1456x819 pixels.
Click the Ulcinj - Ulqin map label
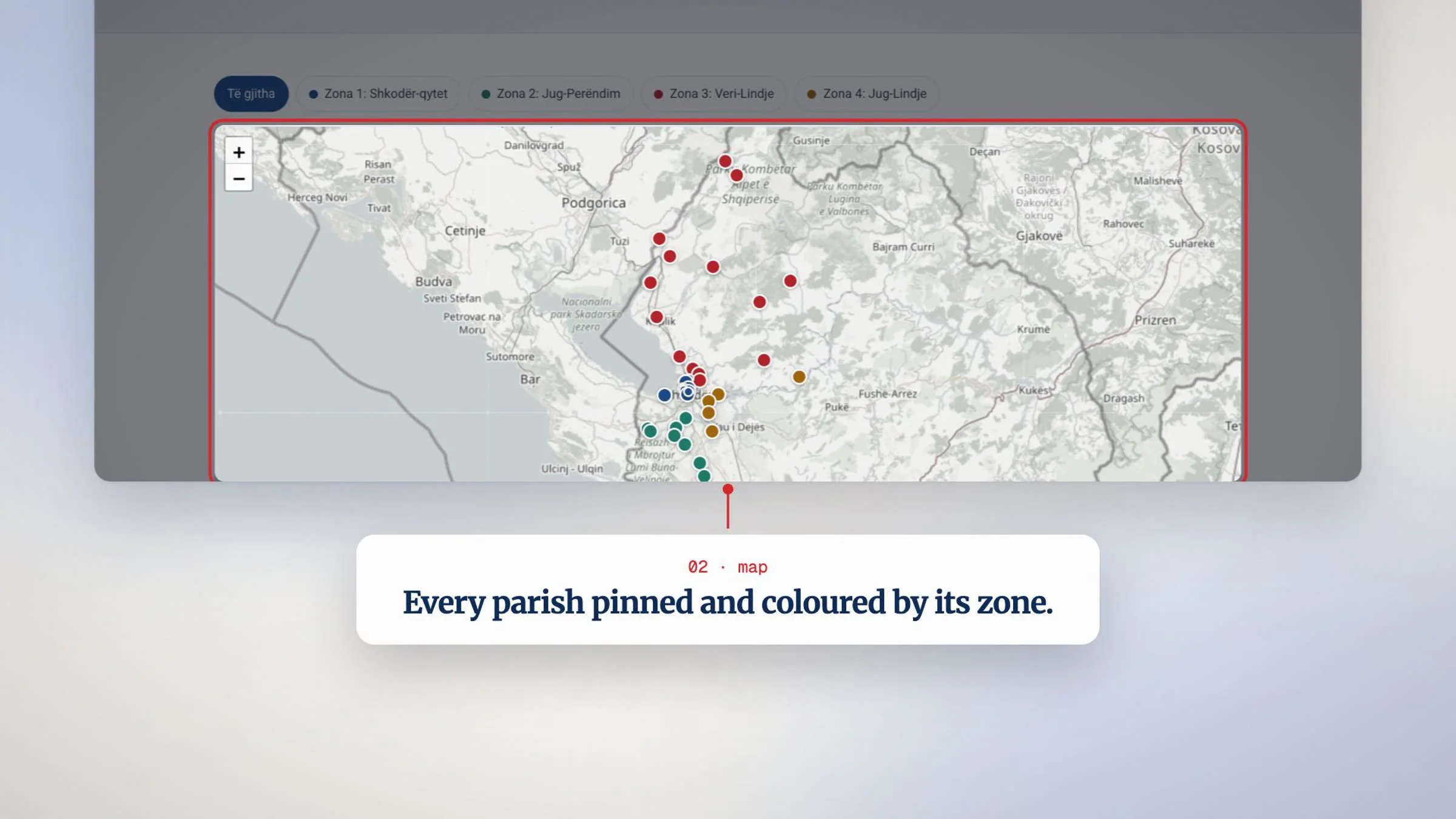click(572, 468)
